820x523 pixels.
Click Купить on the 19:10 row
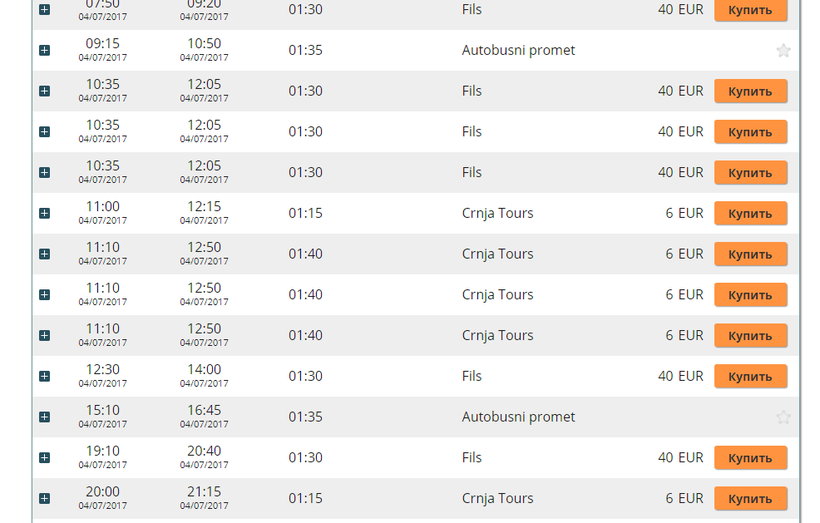click(x=750, y=458)
